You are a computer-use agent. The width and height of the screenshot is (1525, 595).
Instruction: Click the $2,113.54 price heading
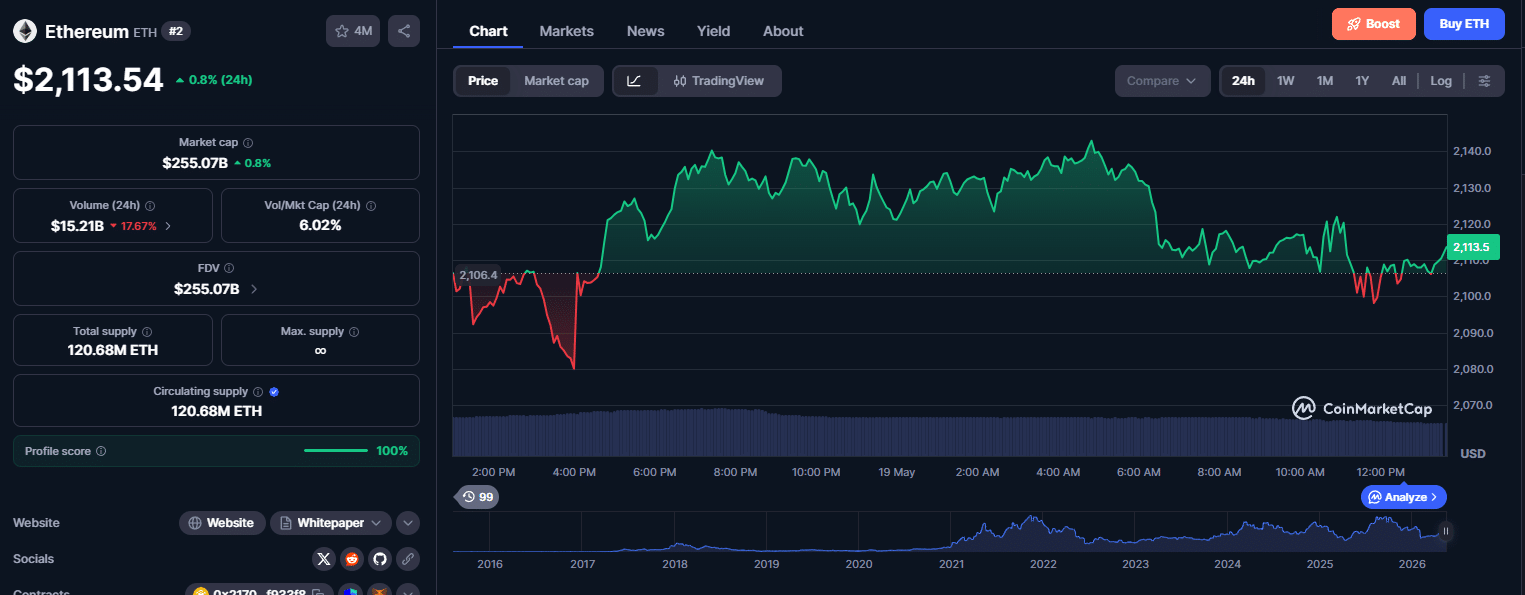[x=88, y=79]
